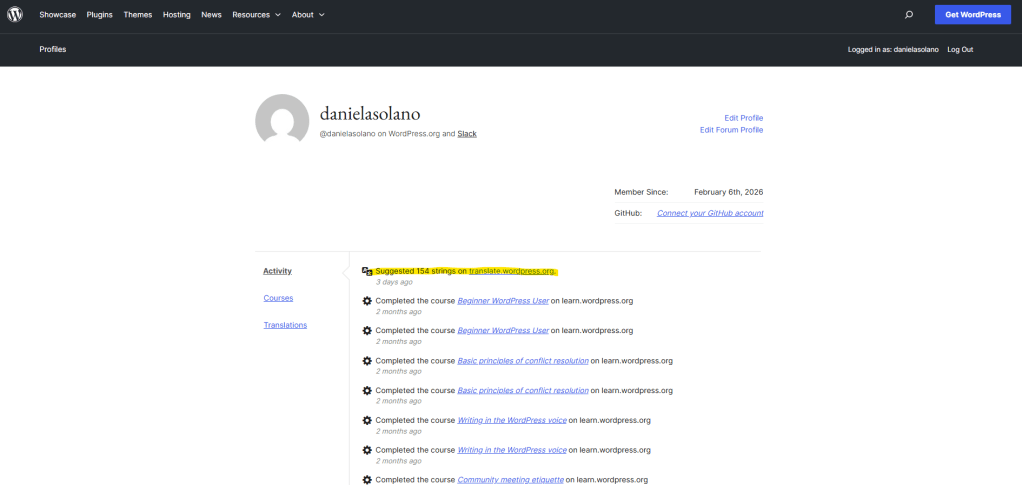Image resolution: width=1022 pixels, height=485 pixels.
Task: Select the Activity tab
Action: click(x=277, y=271)
